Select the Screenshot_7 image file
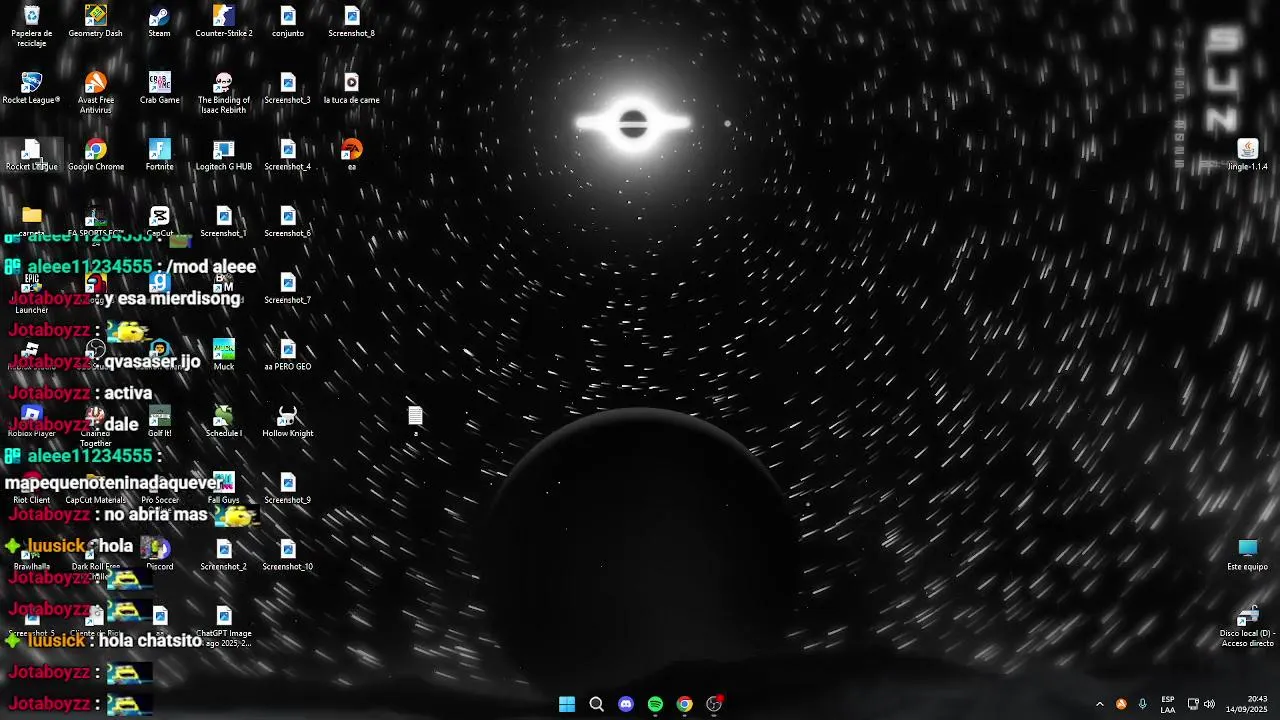 coord(288,288)
